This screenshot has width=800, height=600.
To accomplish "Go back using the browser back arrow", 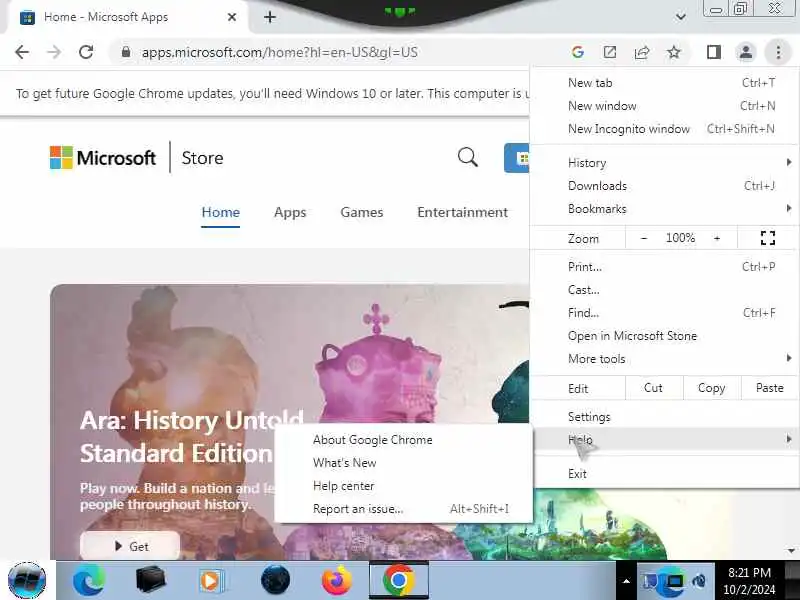I will click(22, 52).
